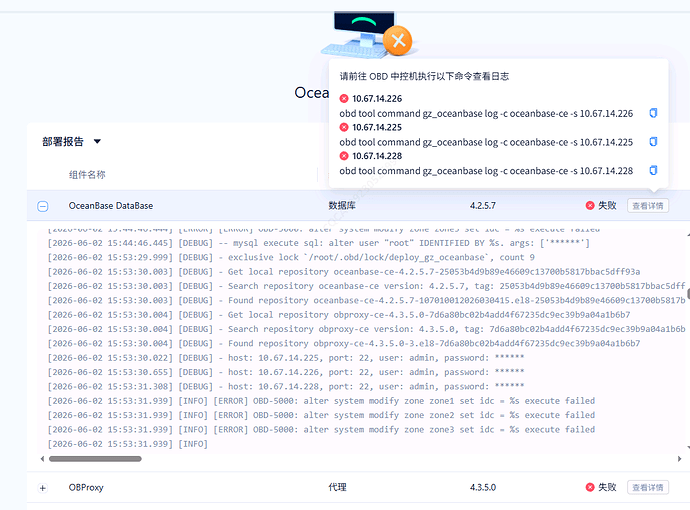Click the '4.2.5.7' version value
This screenshot has width=690, height=510.
click(x=483, y=205)
